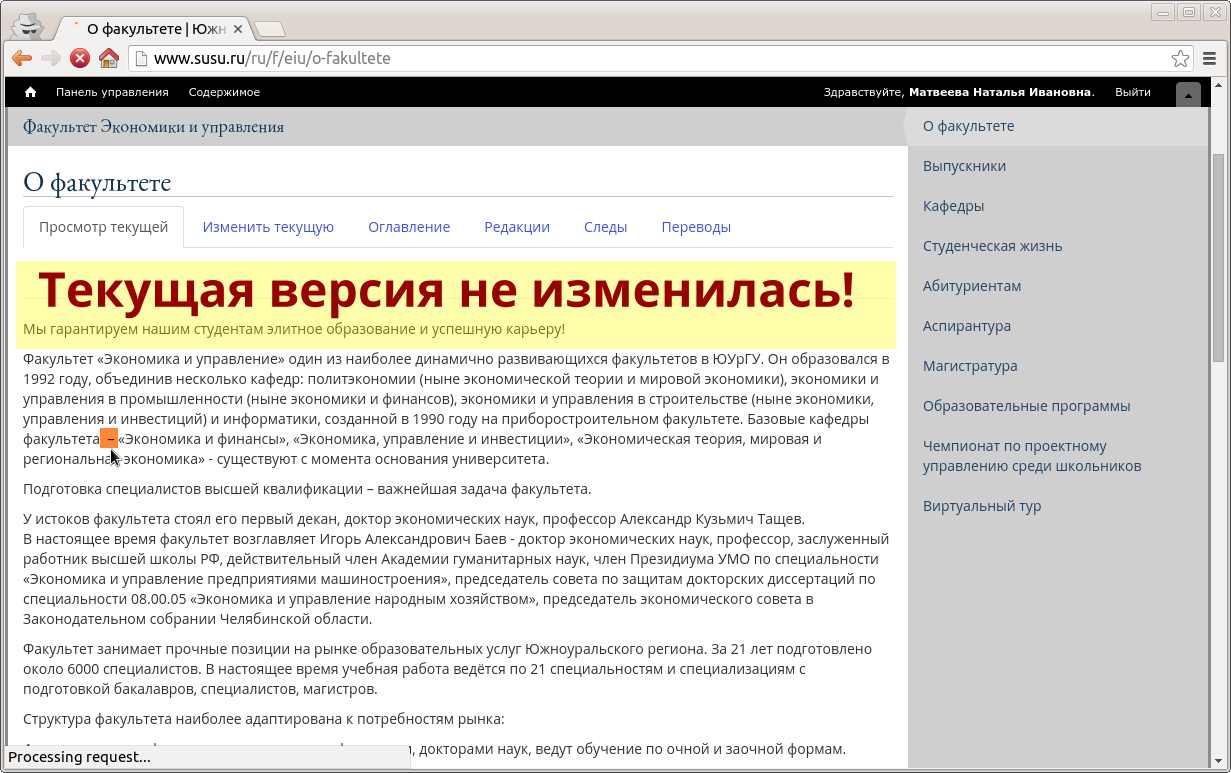Bookmark page with the star icon
Screen dimensions: 1231x773
1180,58
